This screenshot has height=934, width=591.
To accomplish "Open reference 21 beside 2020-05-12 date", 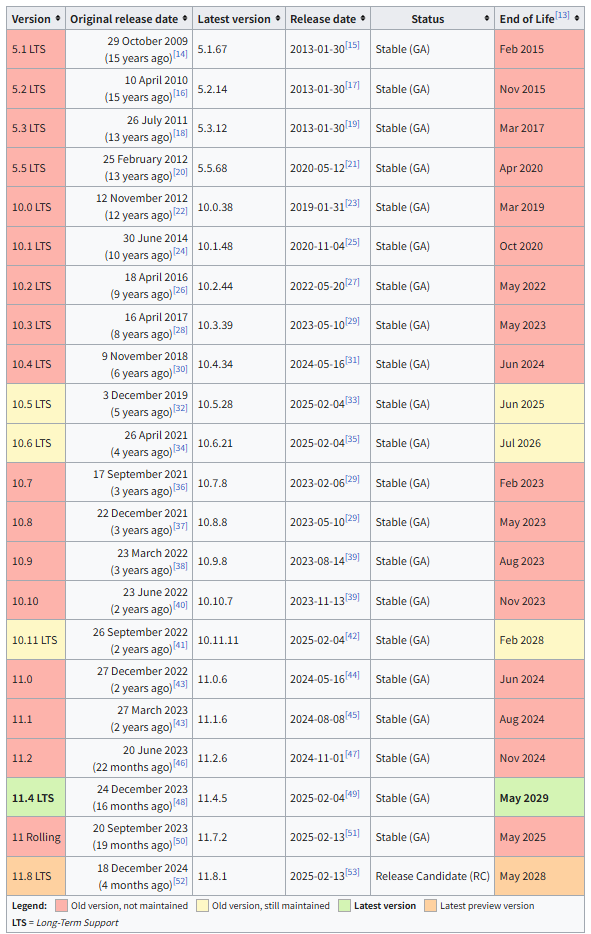I will click(x=352, y=164).
